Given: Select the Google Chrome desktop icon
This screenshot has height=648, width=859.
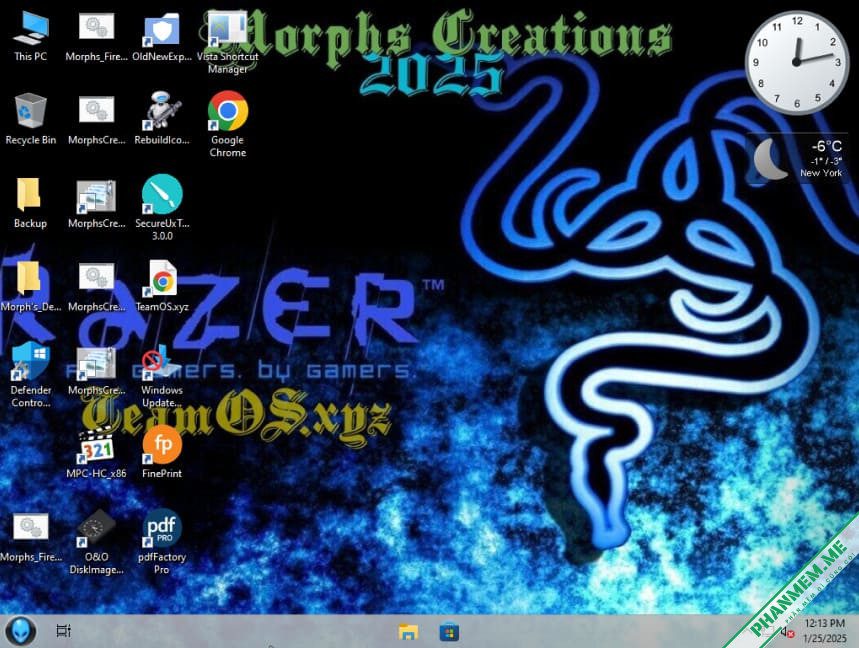Looking at the screenshot, I should [227, 125].
